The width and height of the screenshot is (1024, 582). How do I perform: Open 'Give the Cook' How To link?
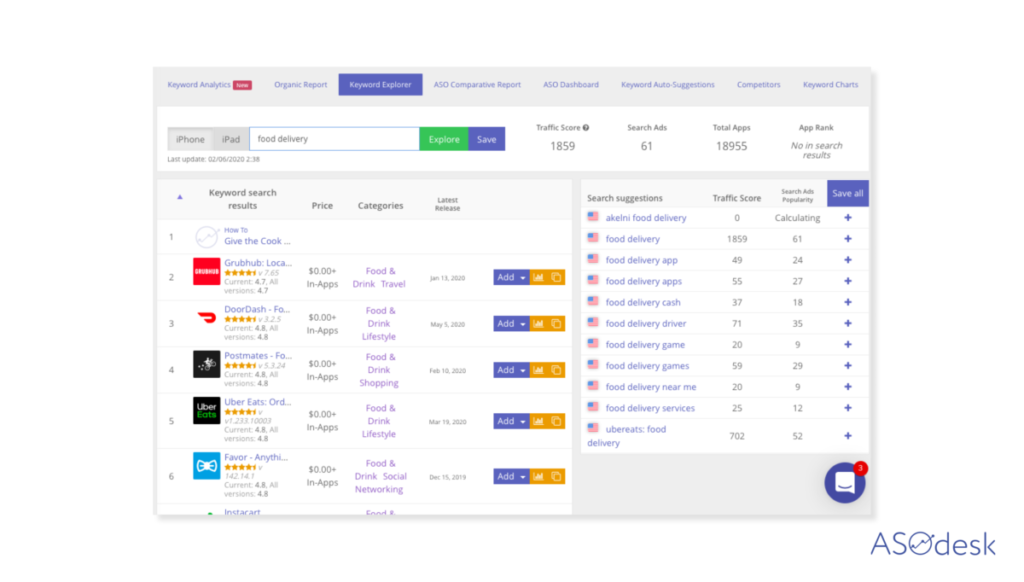point(257,241)
